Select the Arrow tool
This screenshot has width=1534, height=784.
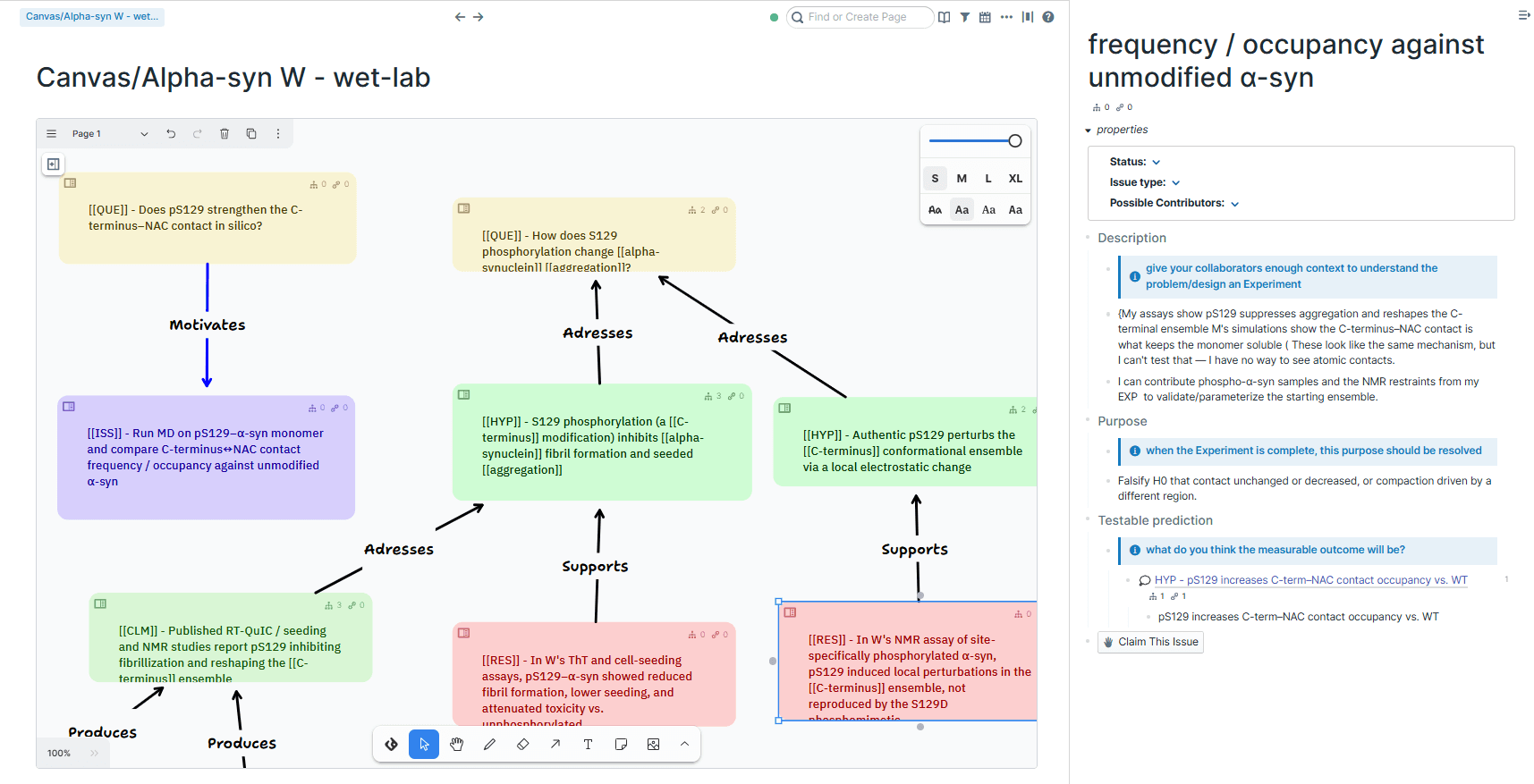coord(555,744)
